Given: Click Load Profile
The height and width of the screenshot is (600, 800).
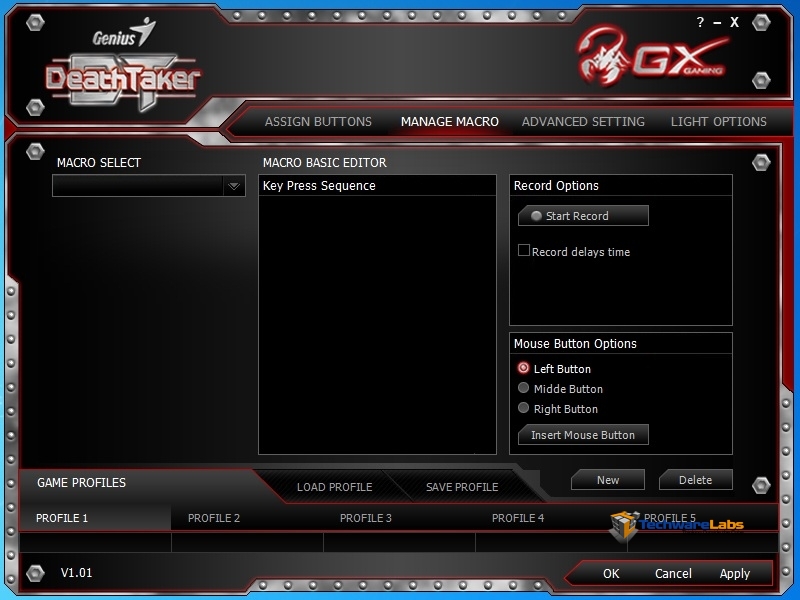Looking at the screenshot, I should click(335, 487).
